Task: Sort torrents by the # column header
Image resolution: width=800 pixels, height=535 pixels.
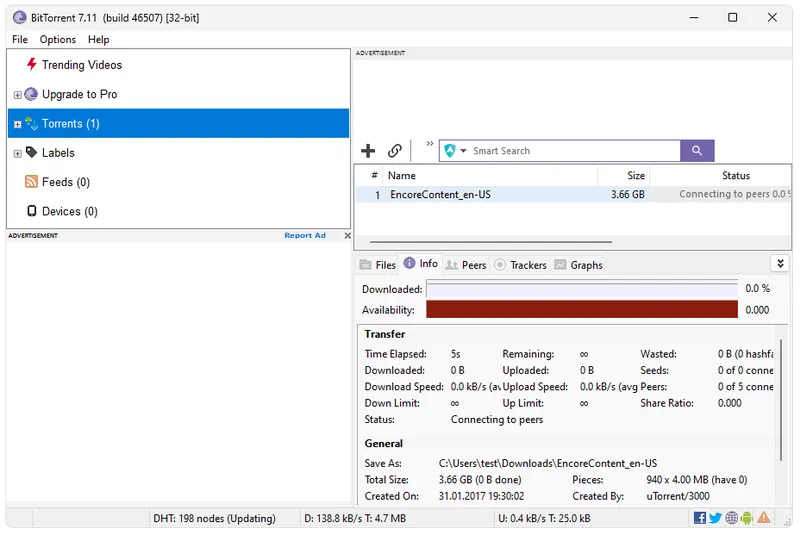Action: (374, 175)
